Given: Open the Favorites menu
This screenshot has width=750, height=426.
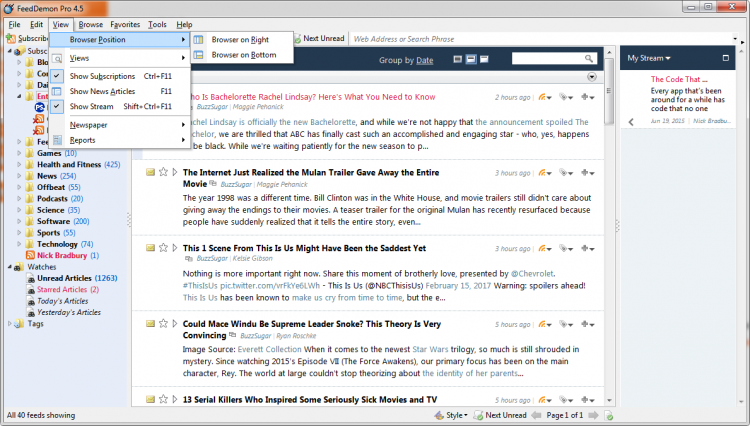Looking at the screenshot, I should (x=125, y=24).
